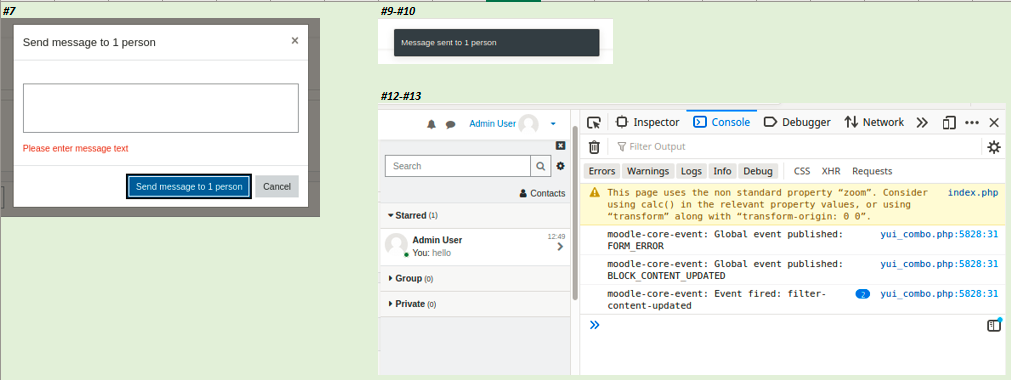Image resolution: width=1011 pixels, height=380 pixels.
Task: Click the Send message to 1 person button
Action: coord(189,186)
